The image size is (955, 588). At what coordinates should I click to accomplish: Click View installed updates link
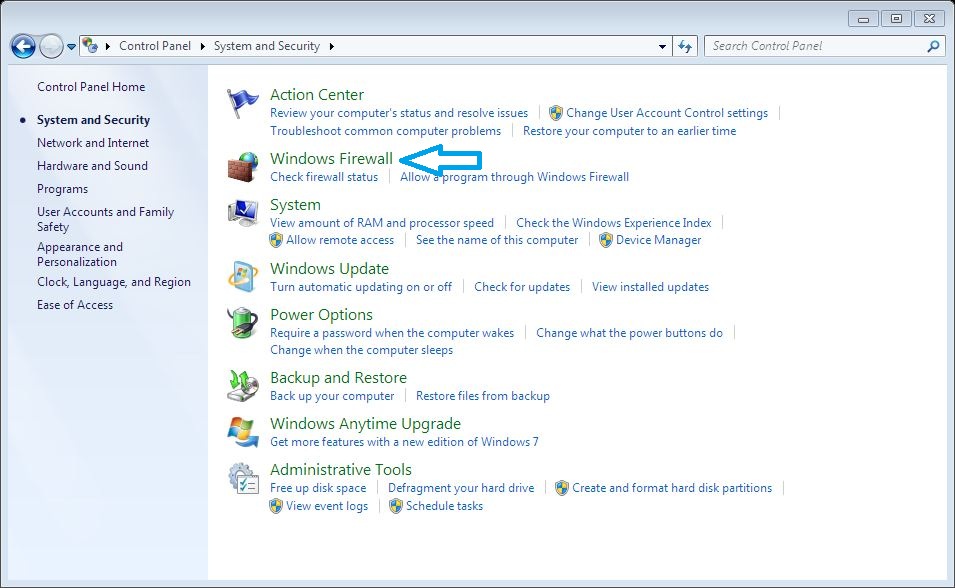coord(650,286)
